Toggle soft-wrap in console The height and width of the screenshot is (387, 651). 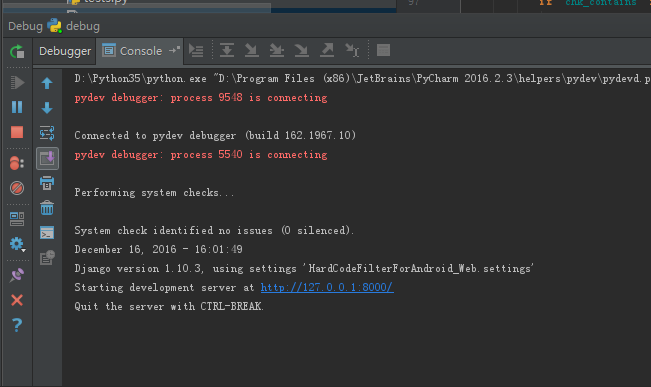click(x=47, y=133)
